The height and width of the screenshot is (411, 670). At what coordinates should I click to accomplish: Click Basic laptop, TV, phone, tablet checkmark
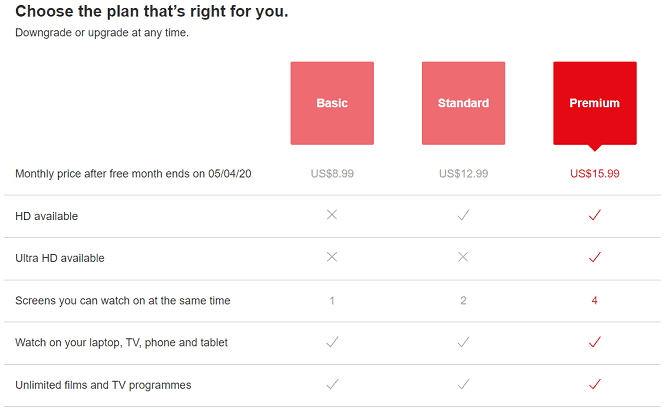pyautogui.click(x=332, y=342)
